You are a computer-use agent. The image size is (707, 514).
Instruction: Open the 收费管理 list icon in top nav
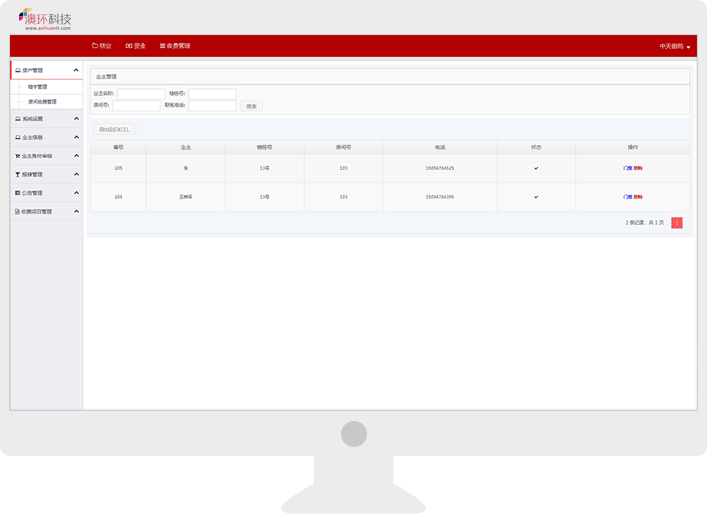tap(163, 46)
